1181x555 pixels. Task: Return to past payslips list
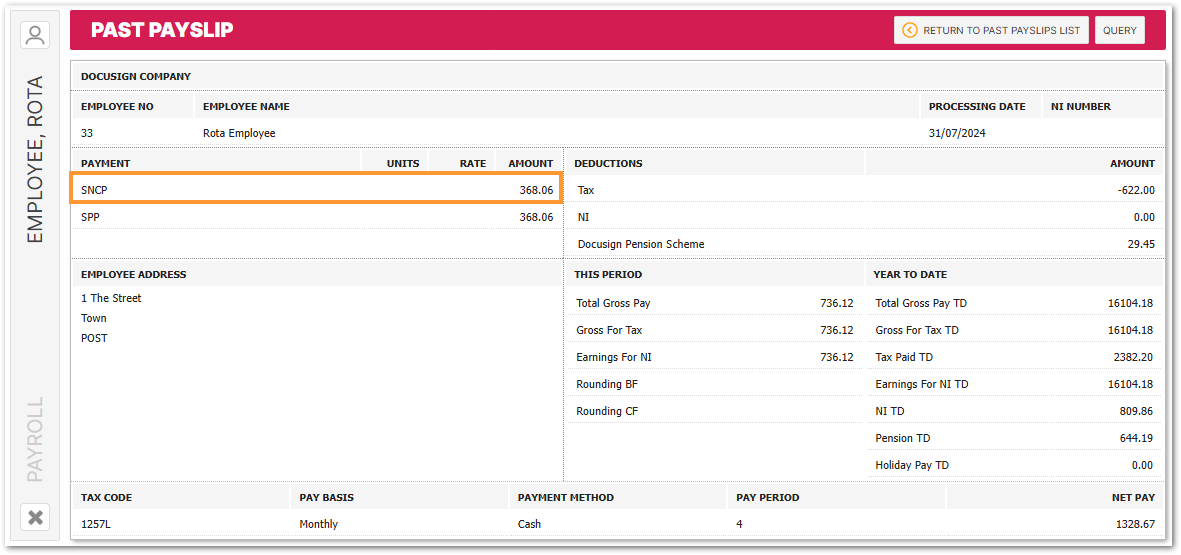click(991, 30)
